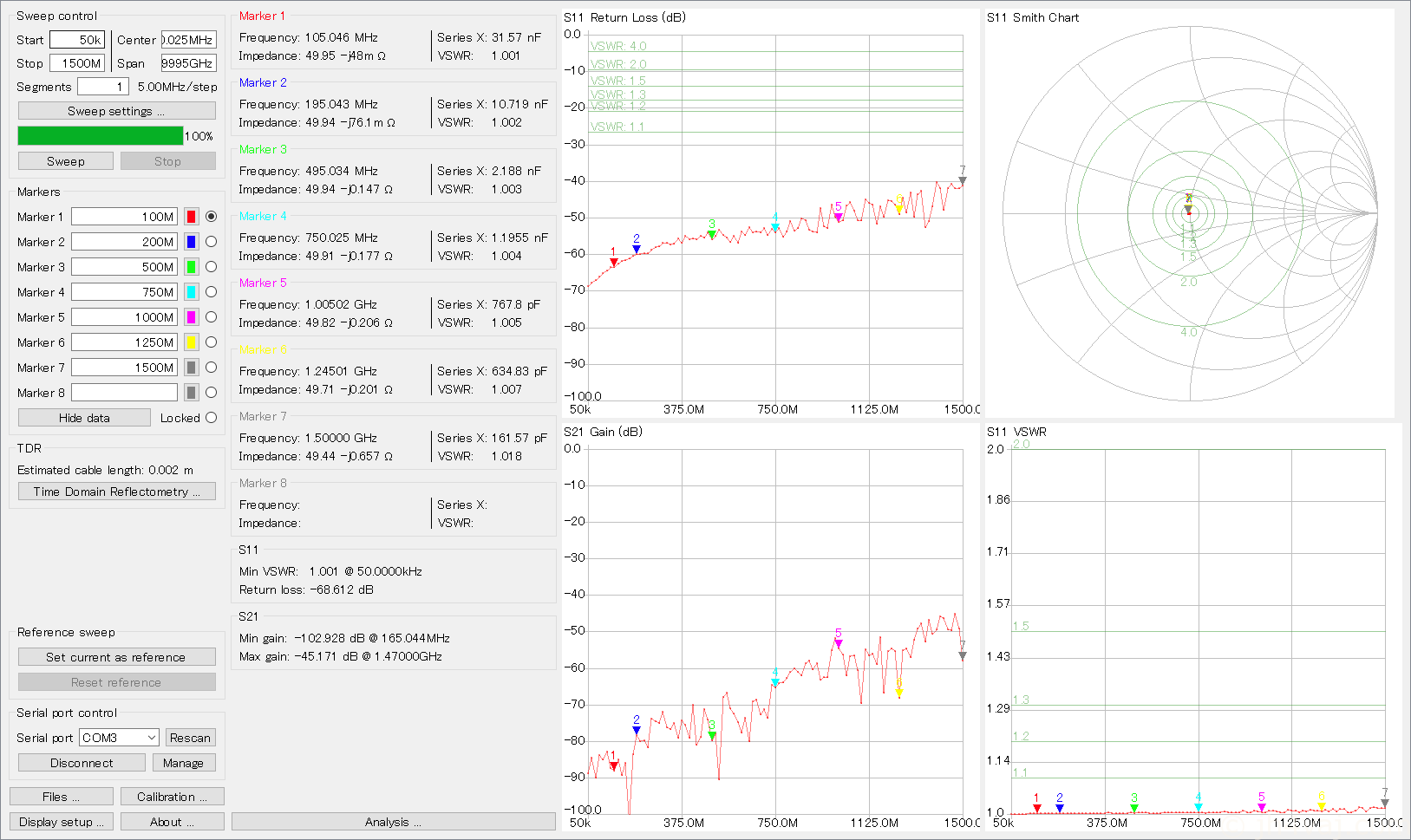
Task: Open Display setup
Action: 62,822
